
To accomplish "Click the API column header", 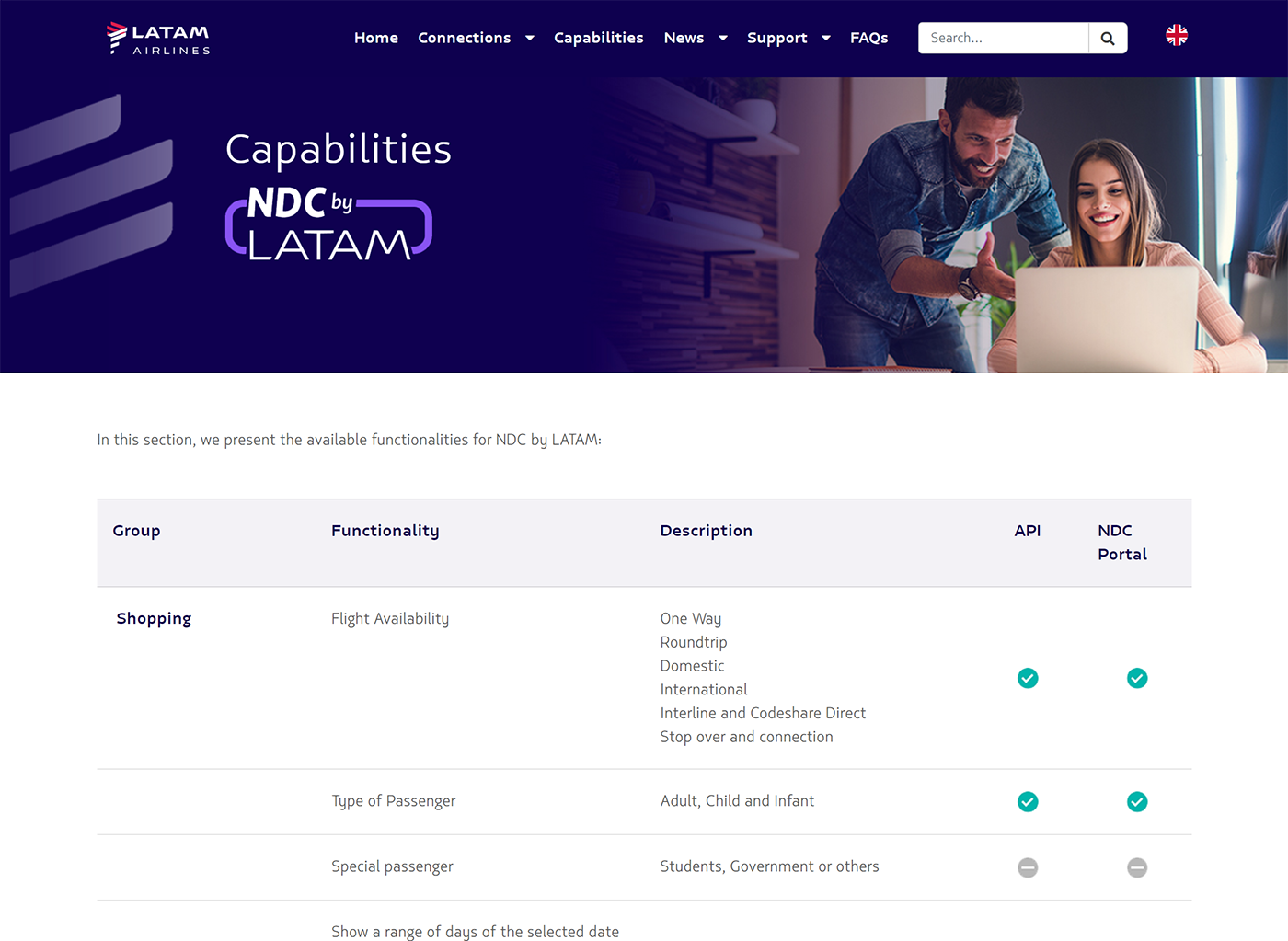I will (1028, 531).
